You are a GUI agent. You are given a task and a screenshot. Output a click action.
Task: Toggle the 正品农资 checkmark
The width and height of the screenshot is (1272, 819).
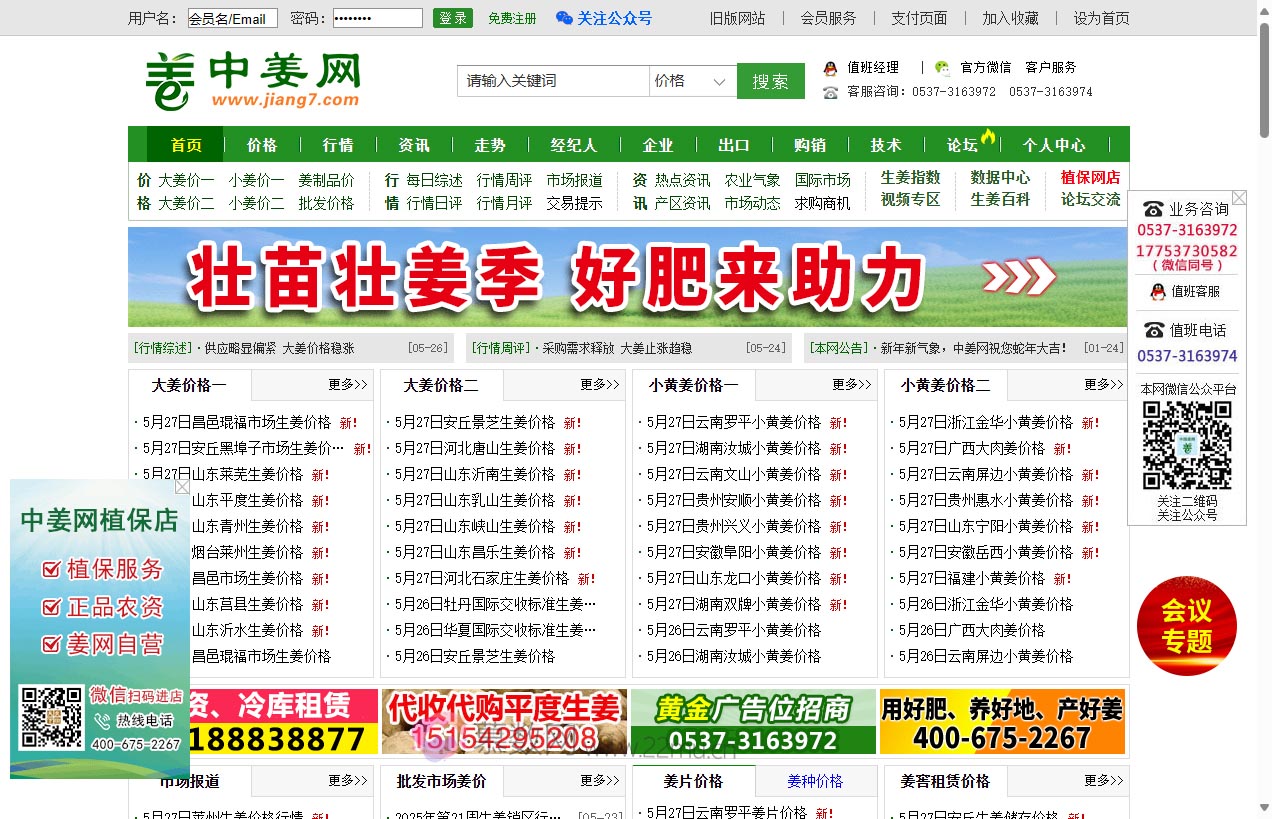point(51,605)
